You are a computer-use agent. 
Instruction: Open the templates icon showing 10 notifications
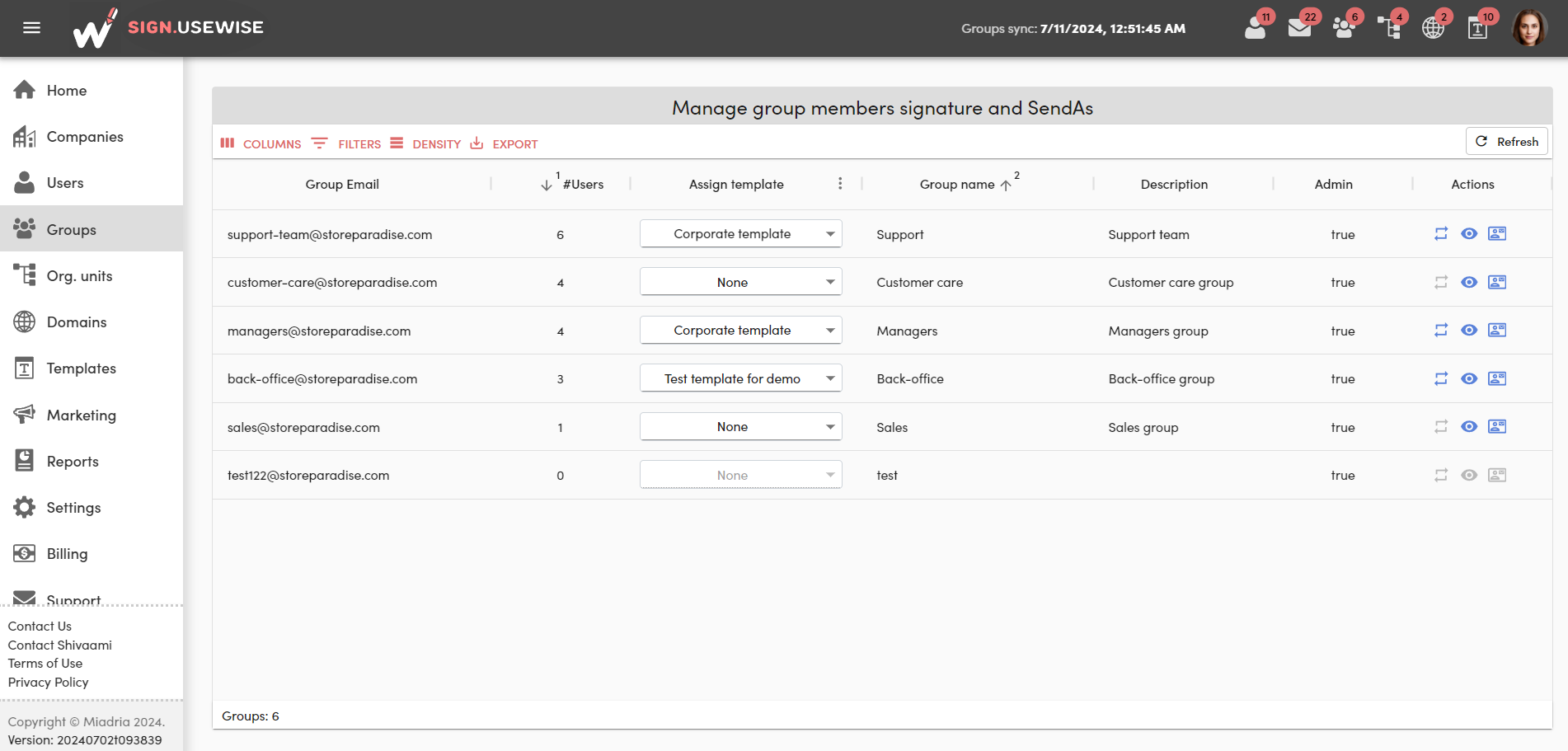coord(1477,27)
